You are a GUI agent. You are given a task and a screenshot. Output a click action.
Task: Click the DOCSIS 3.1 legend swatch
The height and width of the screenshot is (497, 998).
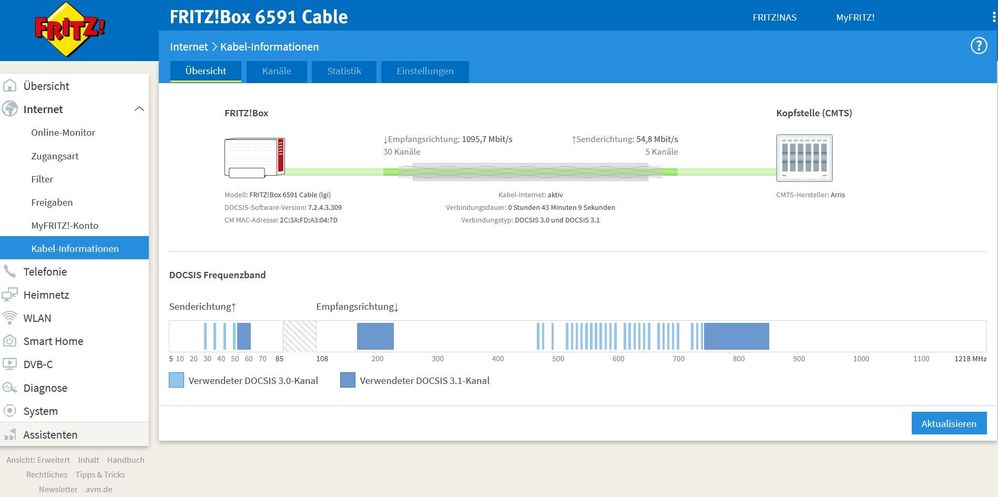click(348, 381)
